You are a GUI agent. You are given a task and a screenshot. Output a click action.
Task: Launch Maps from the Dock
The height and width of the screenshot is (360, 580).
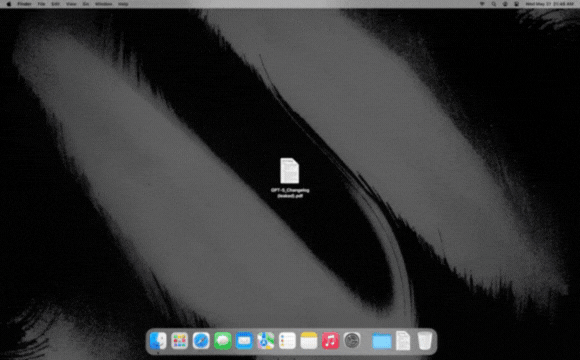[x=266, y=340]
